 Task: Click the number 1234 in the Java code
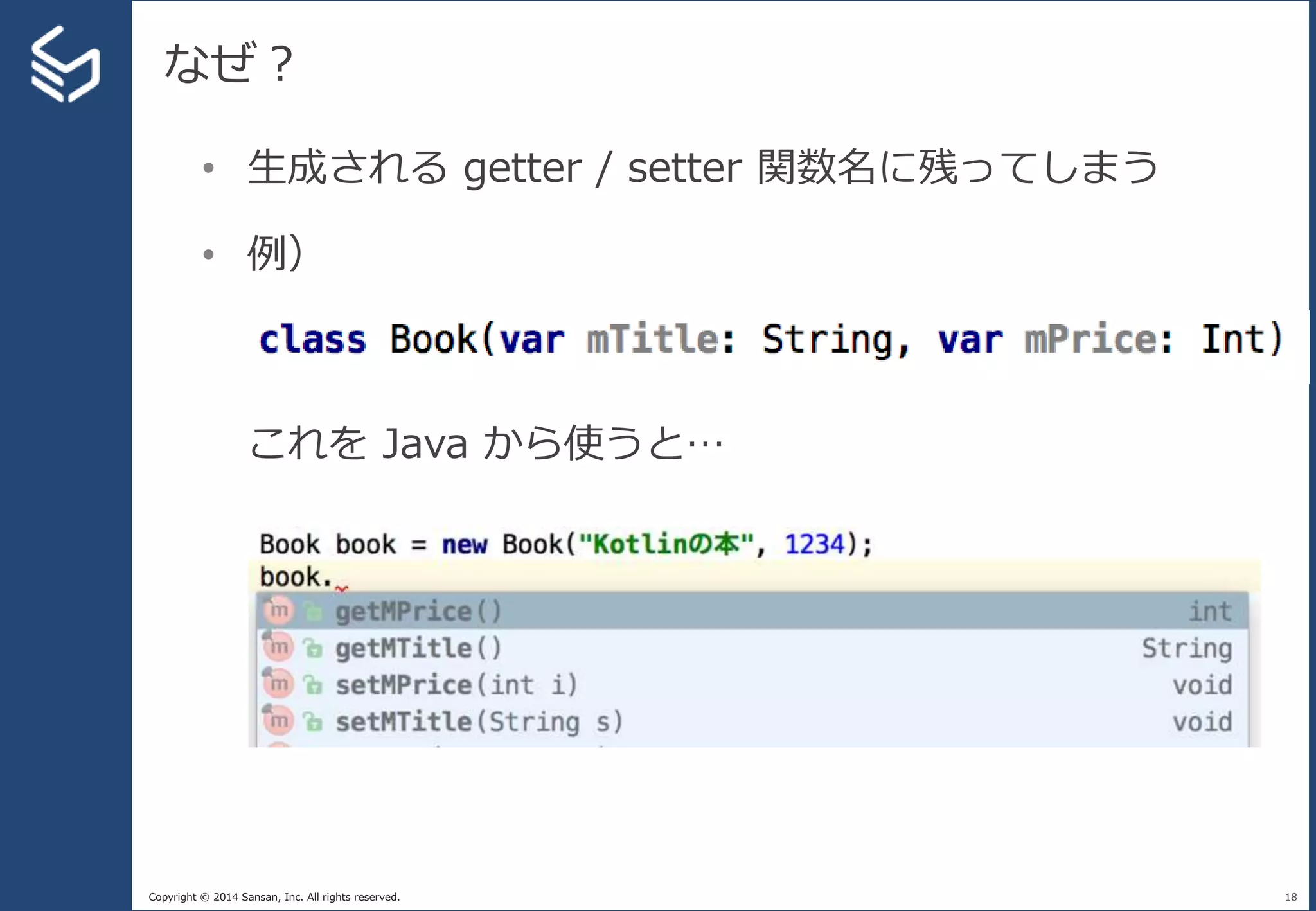[x=814, y=544]
